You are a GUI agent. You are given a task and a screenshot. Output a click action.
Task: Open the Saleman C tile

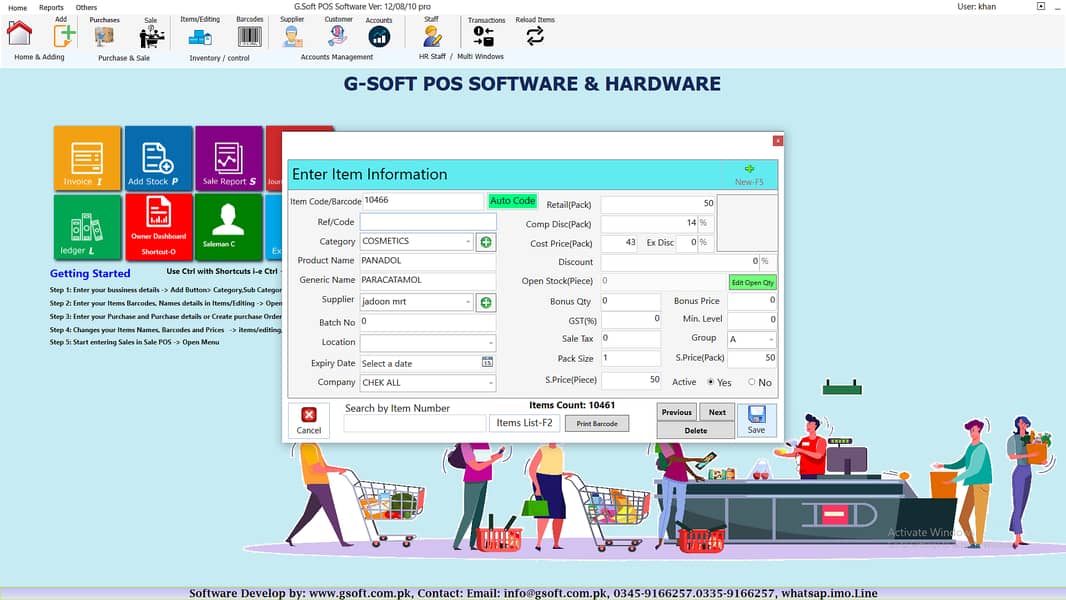229,227
